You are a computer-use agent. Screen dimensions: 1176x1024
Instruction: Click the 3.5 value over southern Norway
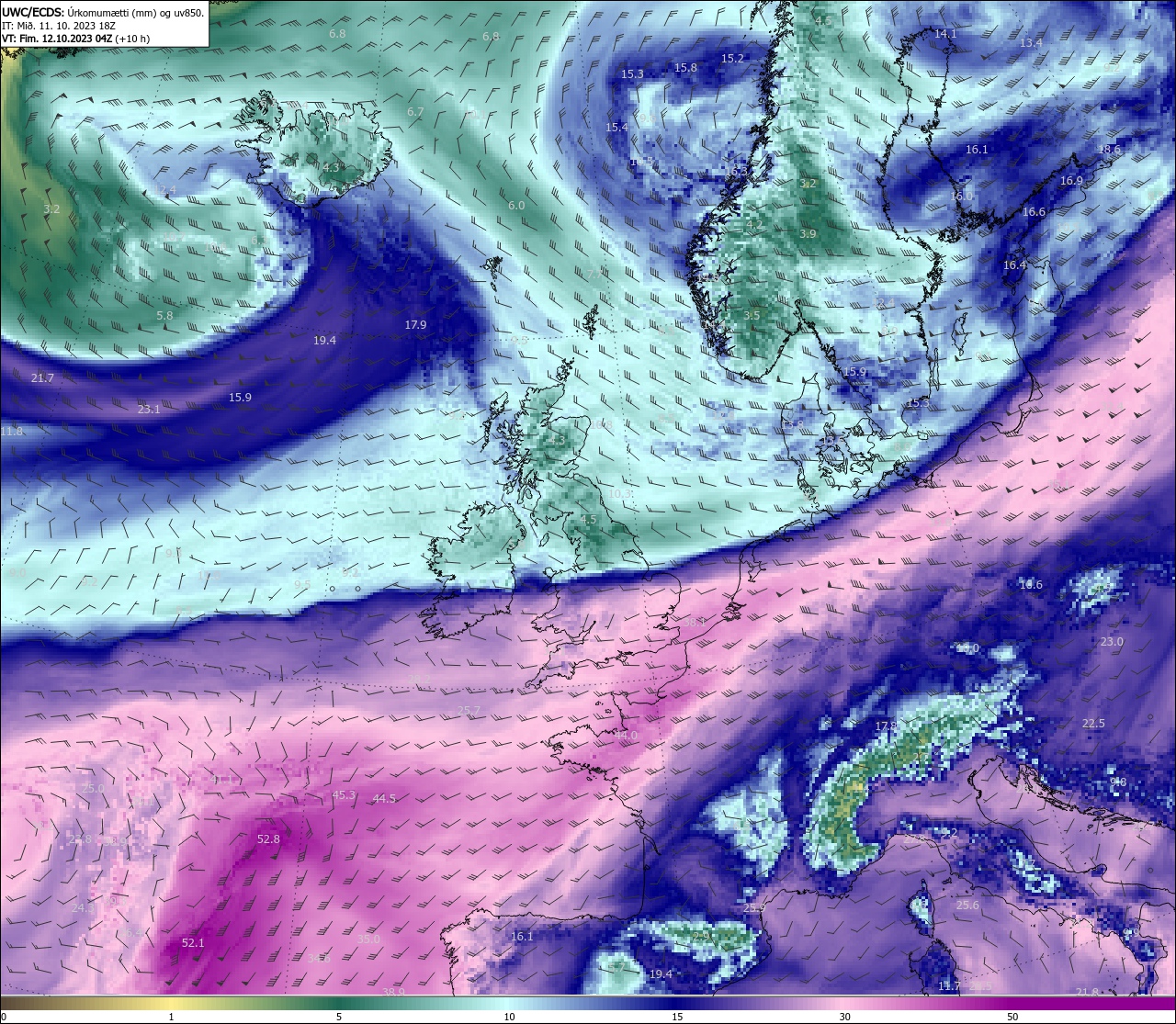752,315
